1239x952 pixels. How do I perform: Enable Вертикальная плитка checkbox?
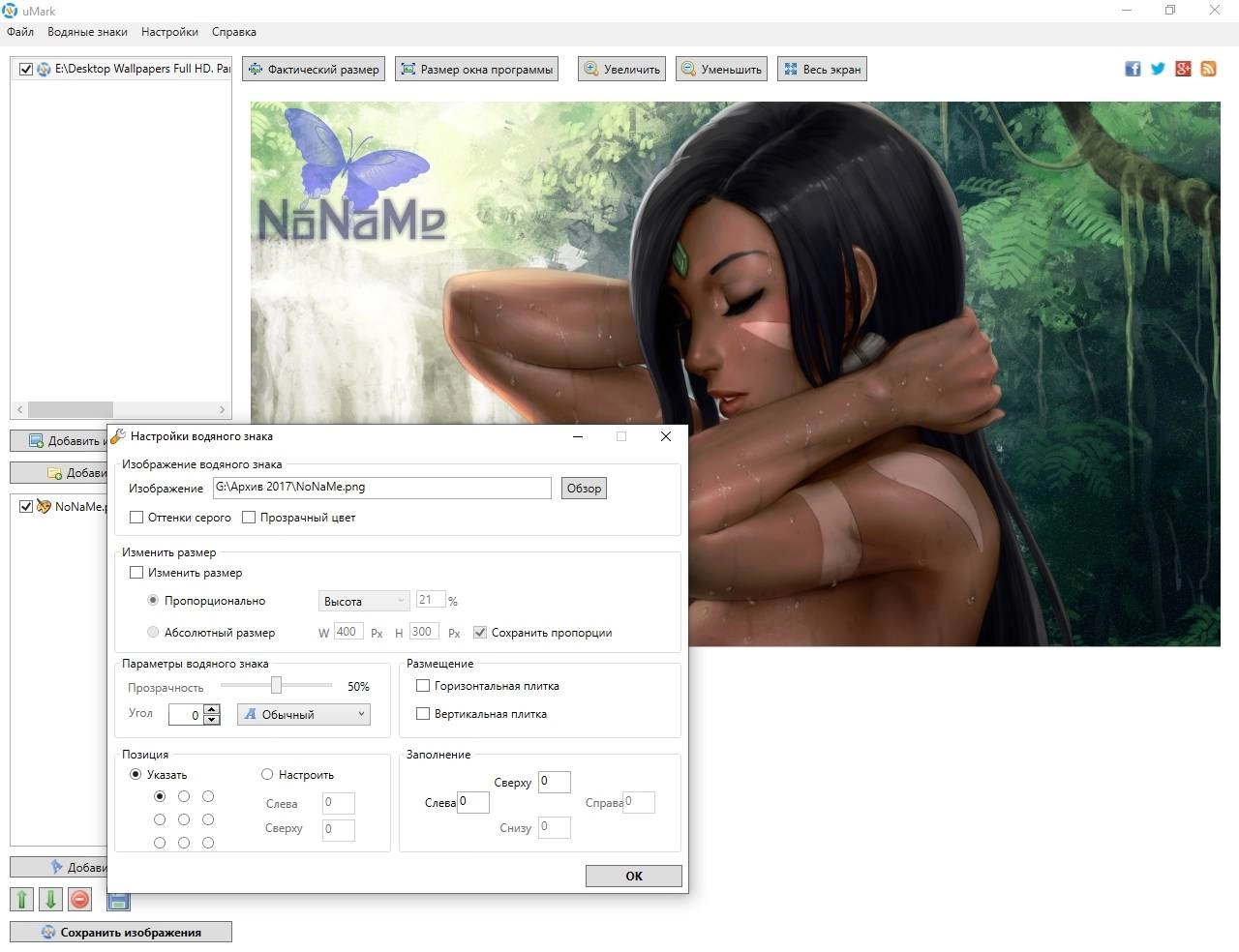pyautogui.click(x=423, y=714)
